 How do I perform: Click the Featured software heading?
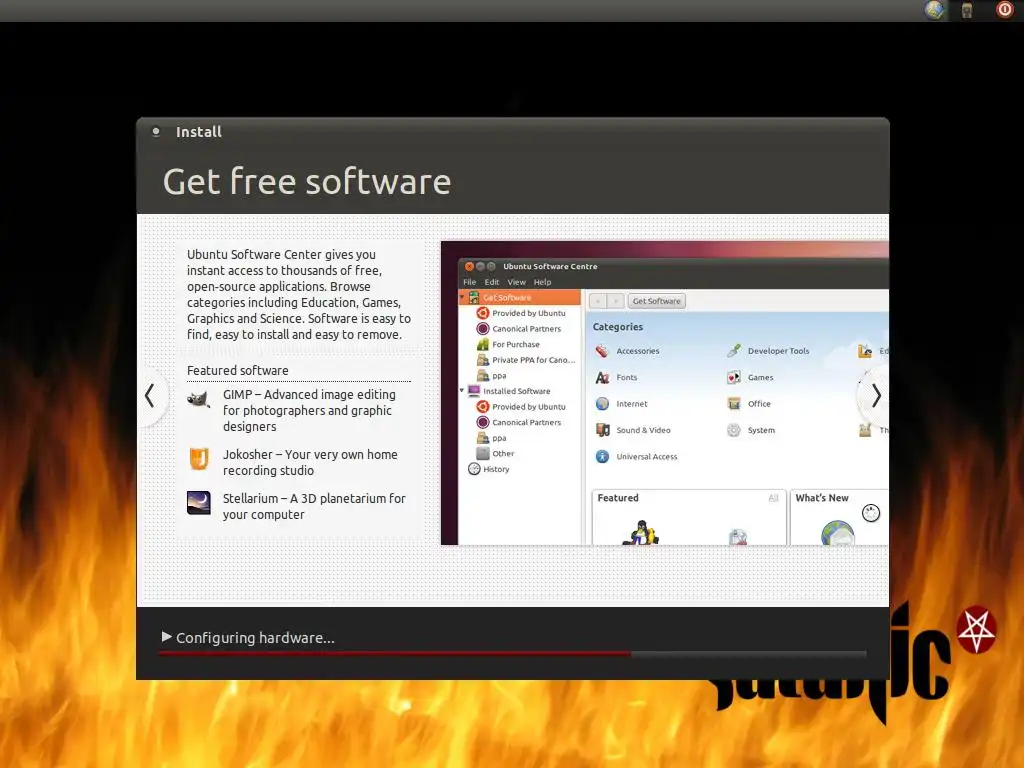click(x=238, y=370)
